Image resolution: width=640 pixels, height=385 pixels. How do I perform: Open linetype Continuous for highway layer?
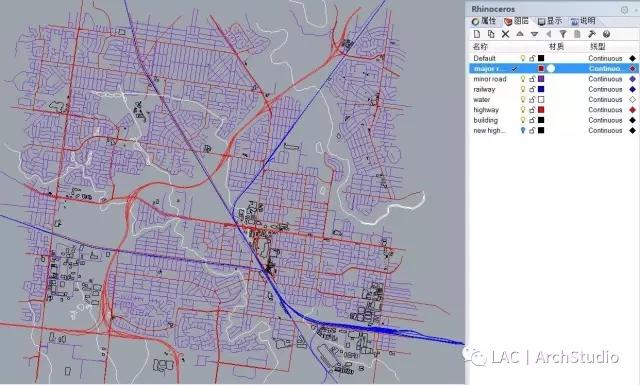coord(605,110)
